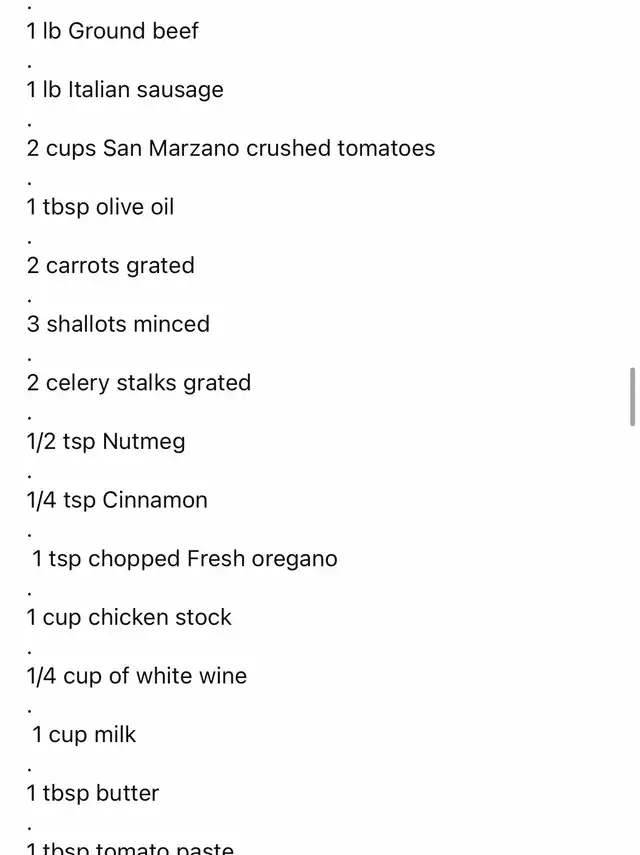Screen dimensions: 640x855
Task: Select the '1/4 tsp Cinnamon' line
Action: (117, 500)
